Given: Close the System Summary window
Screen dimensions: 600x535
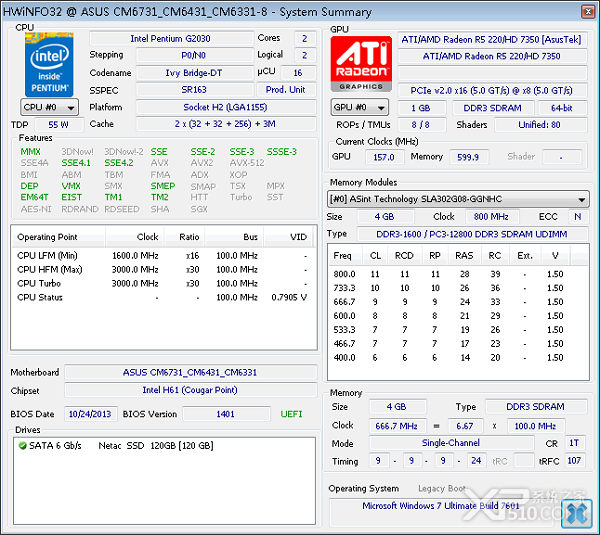Looking at the screenshot, I should (x=587, y=11).
